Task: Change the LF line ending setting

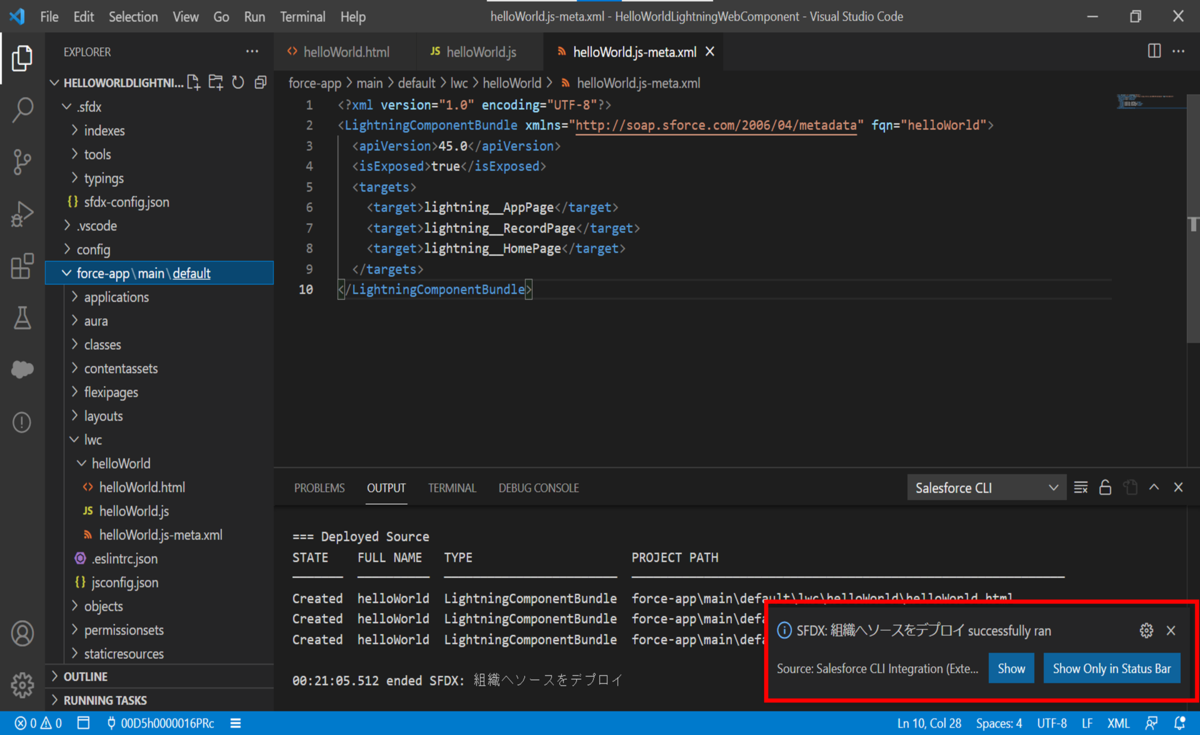Action: click(x=1087, y=723)
